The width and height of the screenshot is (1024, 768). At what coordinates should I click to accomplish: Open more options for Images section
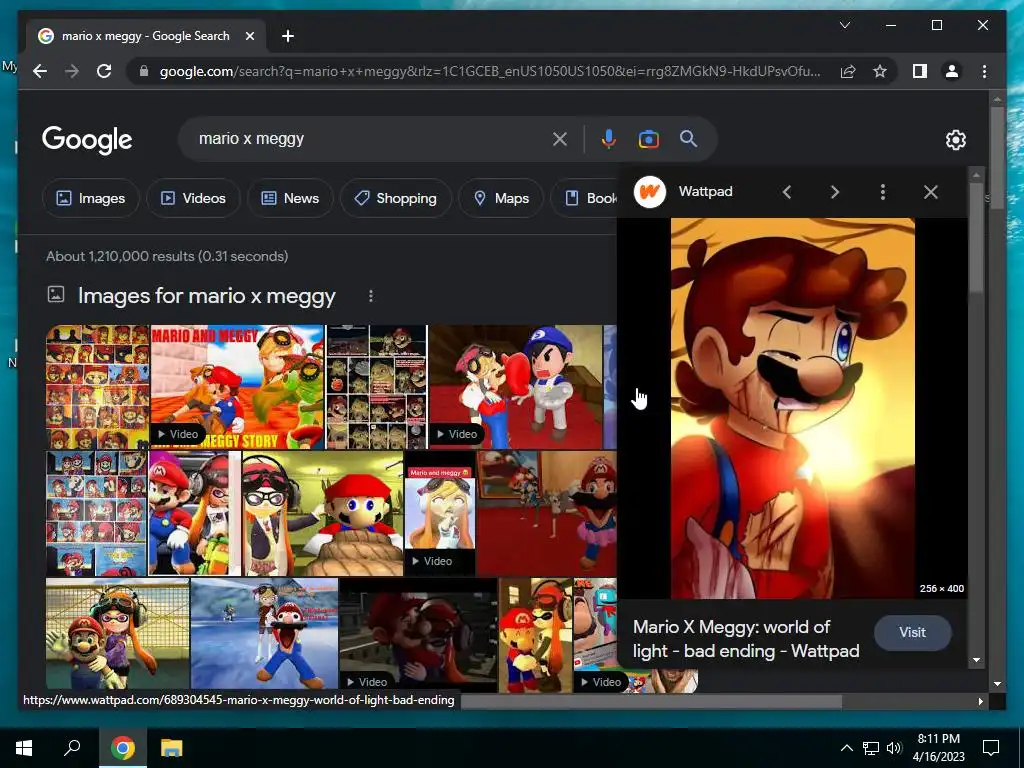(x=370, y=296)
